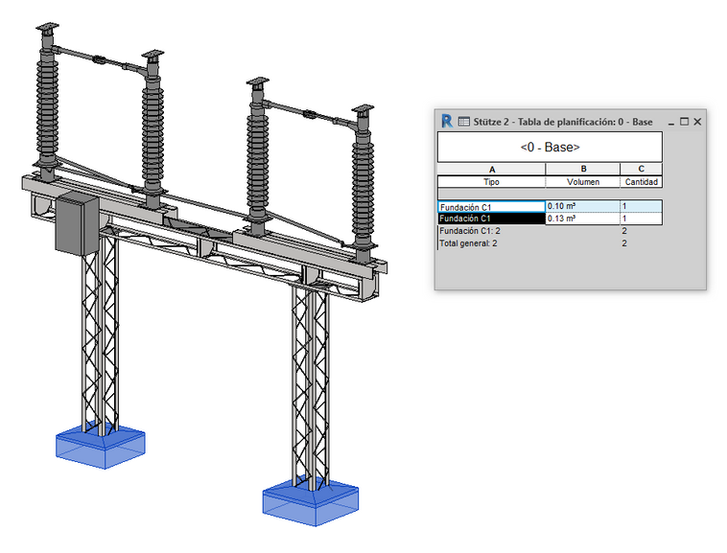This screenshot has height=553, width=727.
Task: Maximize the Stütze 2 schedule window
Action: [684, 121]
